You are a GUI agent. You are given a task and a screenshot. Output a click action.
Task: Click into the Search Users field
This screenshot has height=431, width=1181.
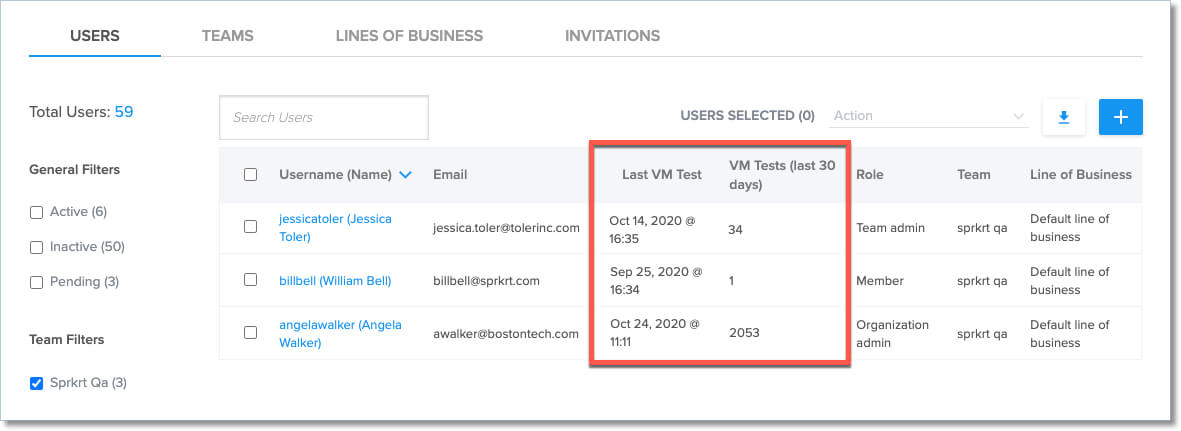323,117
